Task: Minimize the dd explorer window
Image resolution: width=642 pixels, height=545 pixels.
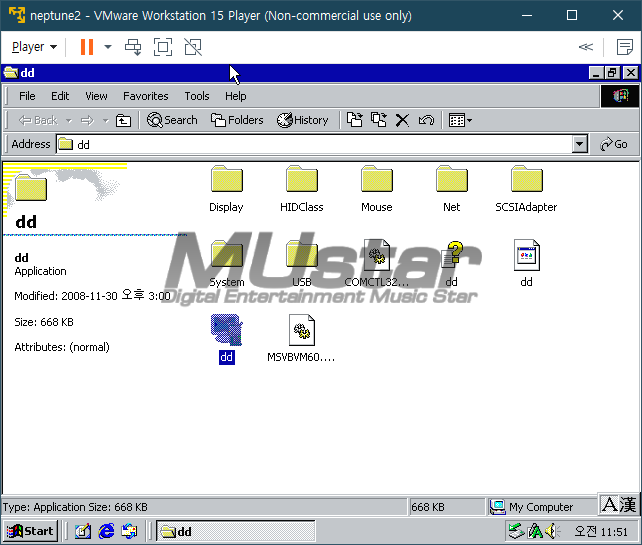Action: coord(596,73)
